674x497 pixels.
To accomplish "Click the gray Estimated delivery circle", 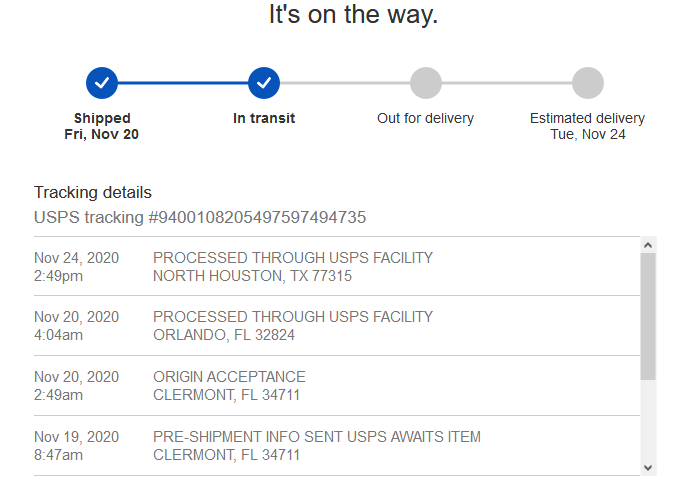I will point(588,83).
